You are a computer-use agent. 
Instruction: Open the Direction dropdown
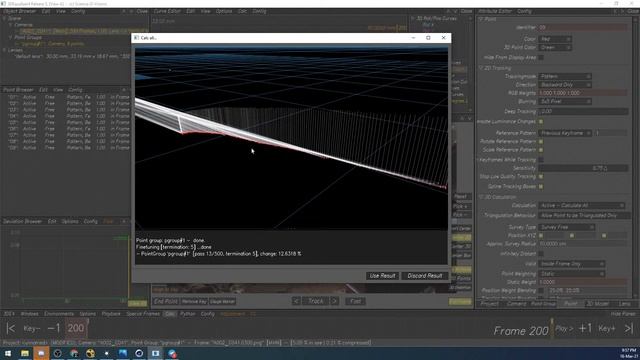tap(564, 84)
